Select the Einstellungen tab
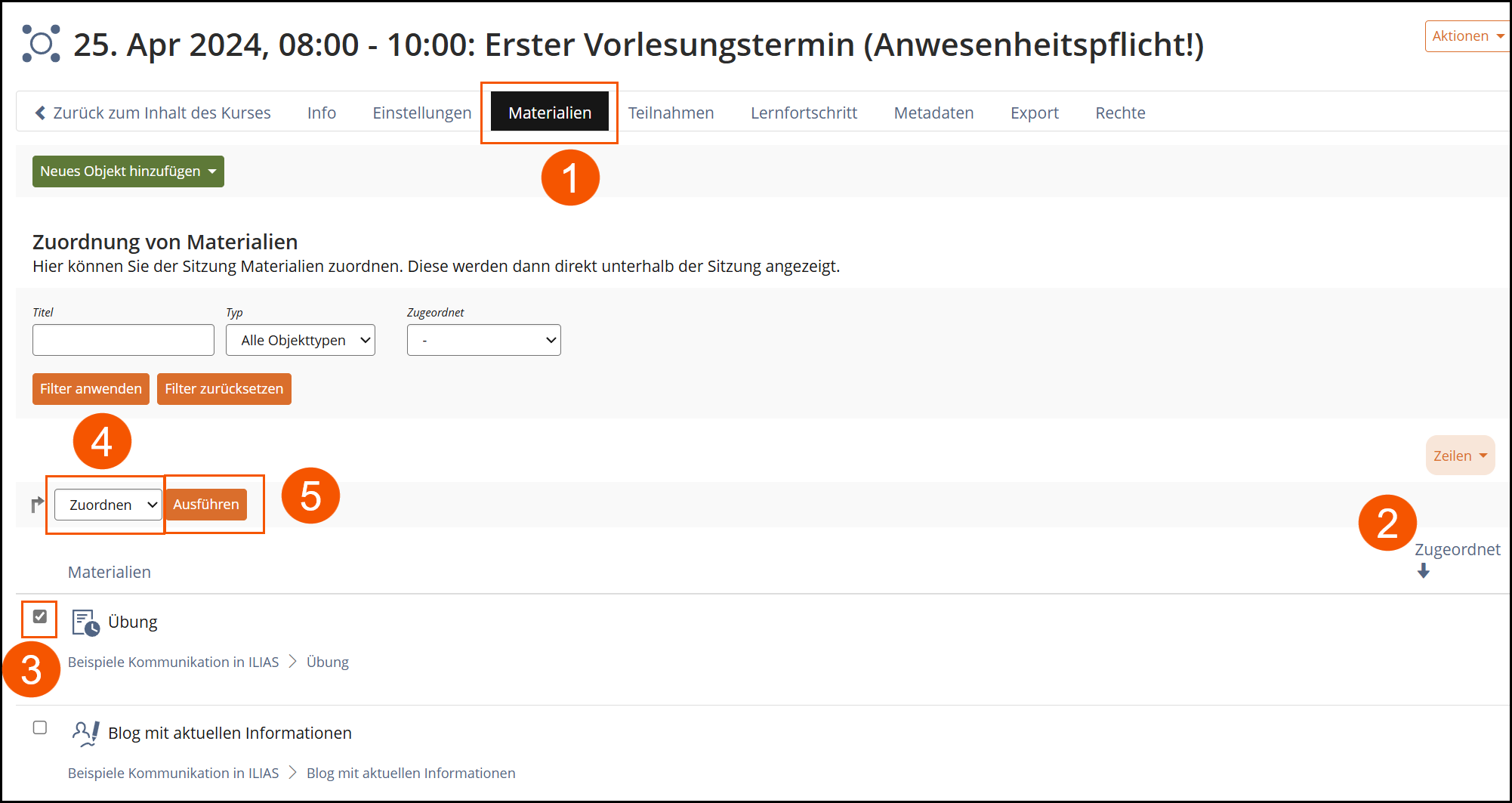 point(421,113)
